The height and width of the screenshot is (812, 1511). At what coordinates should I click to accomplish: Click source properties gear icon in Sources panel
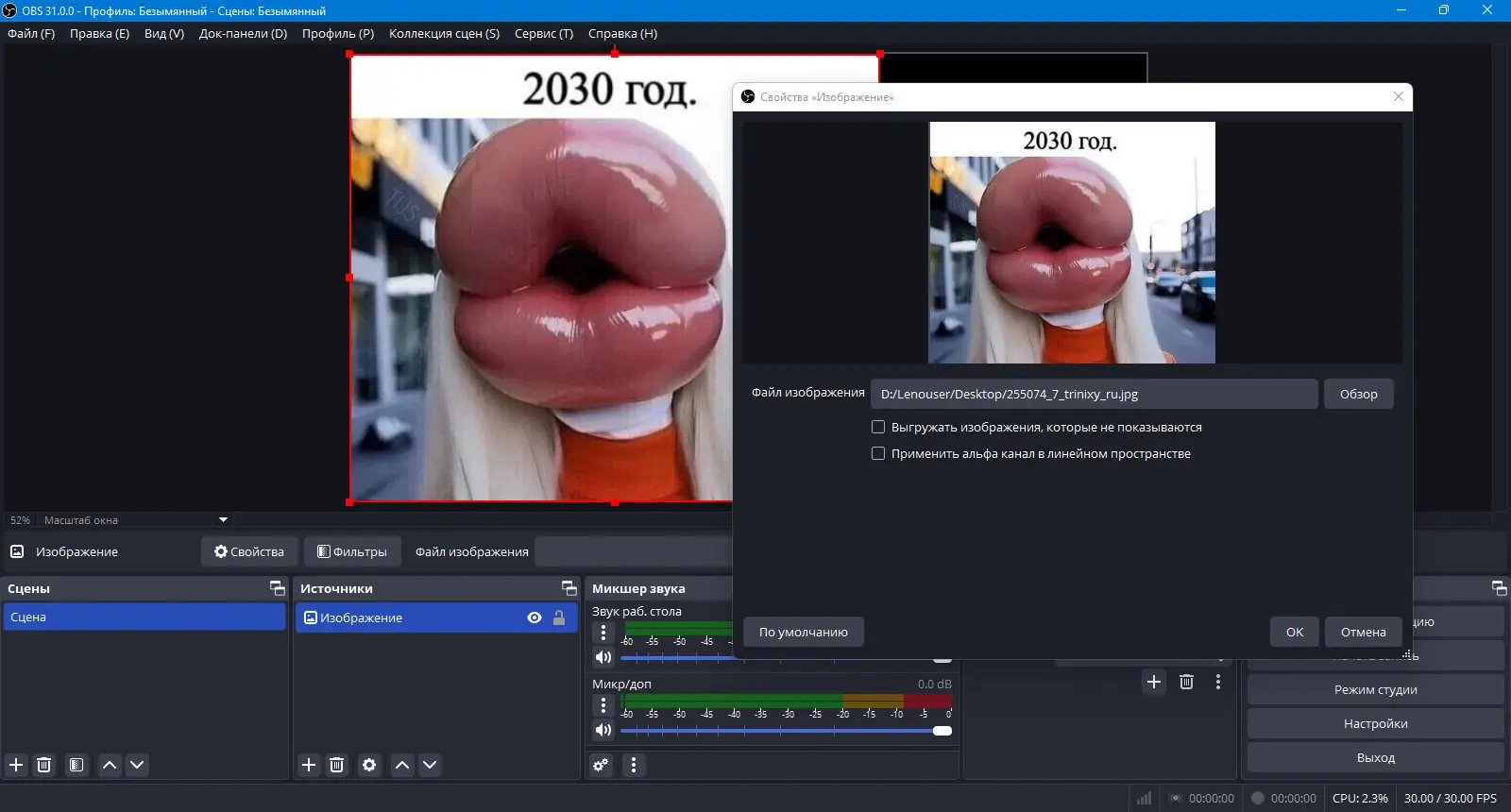tap(369, 765)
